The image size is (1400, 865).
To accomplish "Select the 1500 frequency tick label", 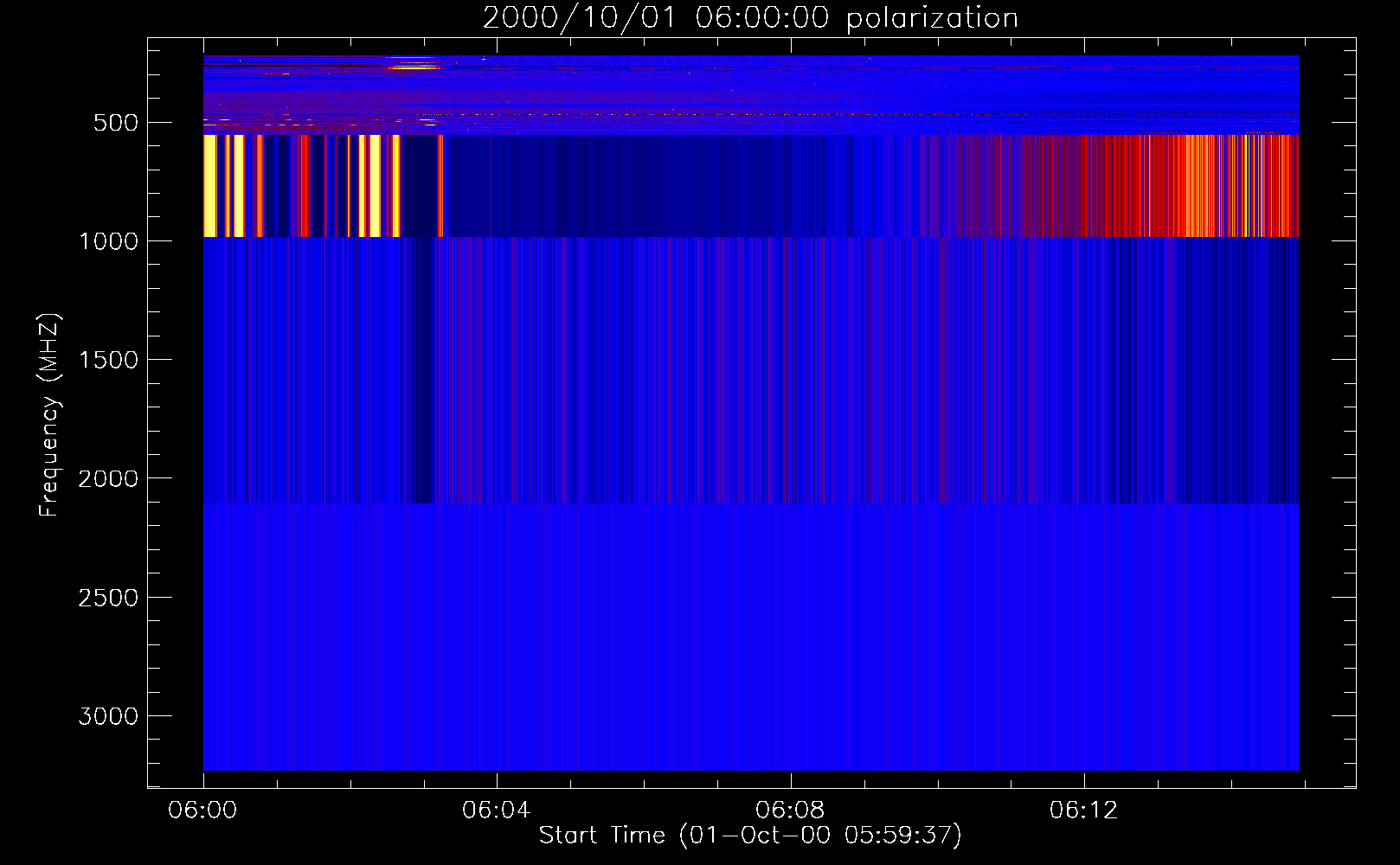I will point(108,360).
